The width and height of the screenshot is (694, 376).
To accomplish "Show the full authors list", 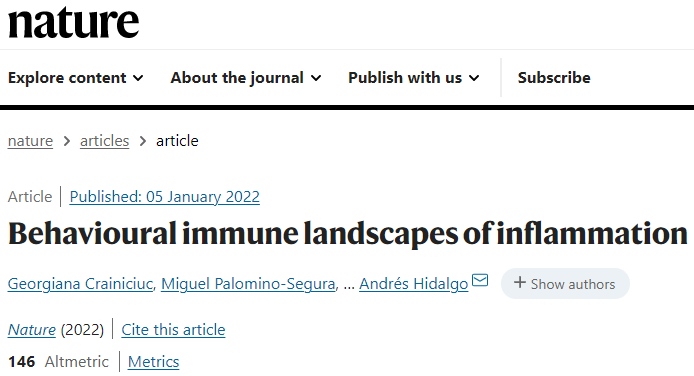I will tap(565, 284).
